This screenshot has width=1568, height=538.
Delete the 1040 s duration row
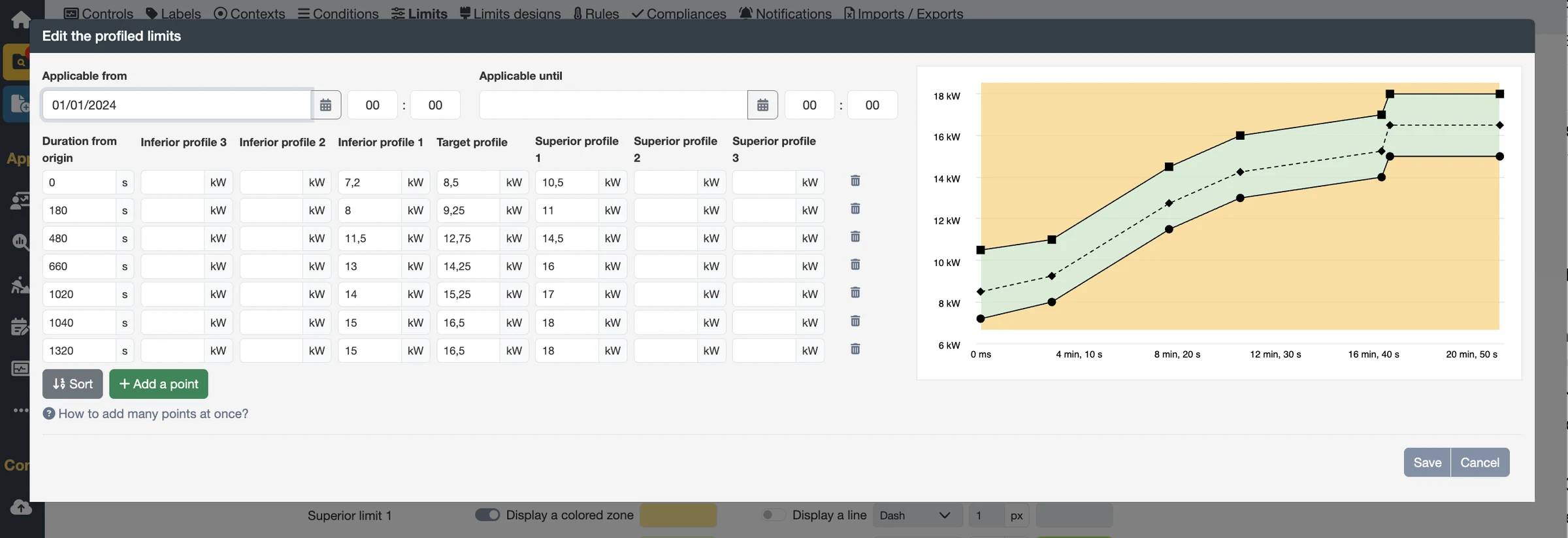[x=855, y=322]
